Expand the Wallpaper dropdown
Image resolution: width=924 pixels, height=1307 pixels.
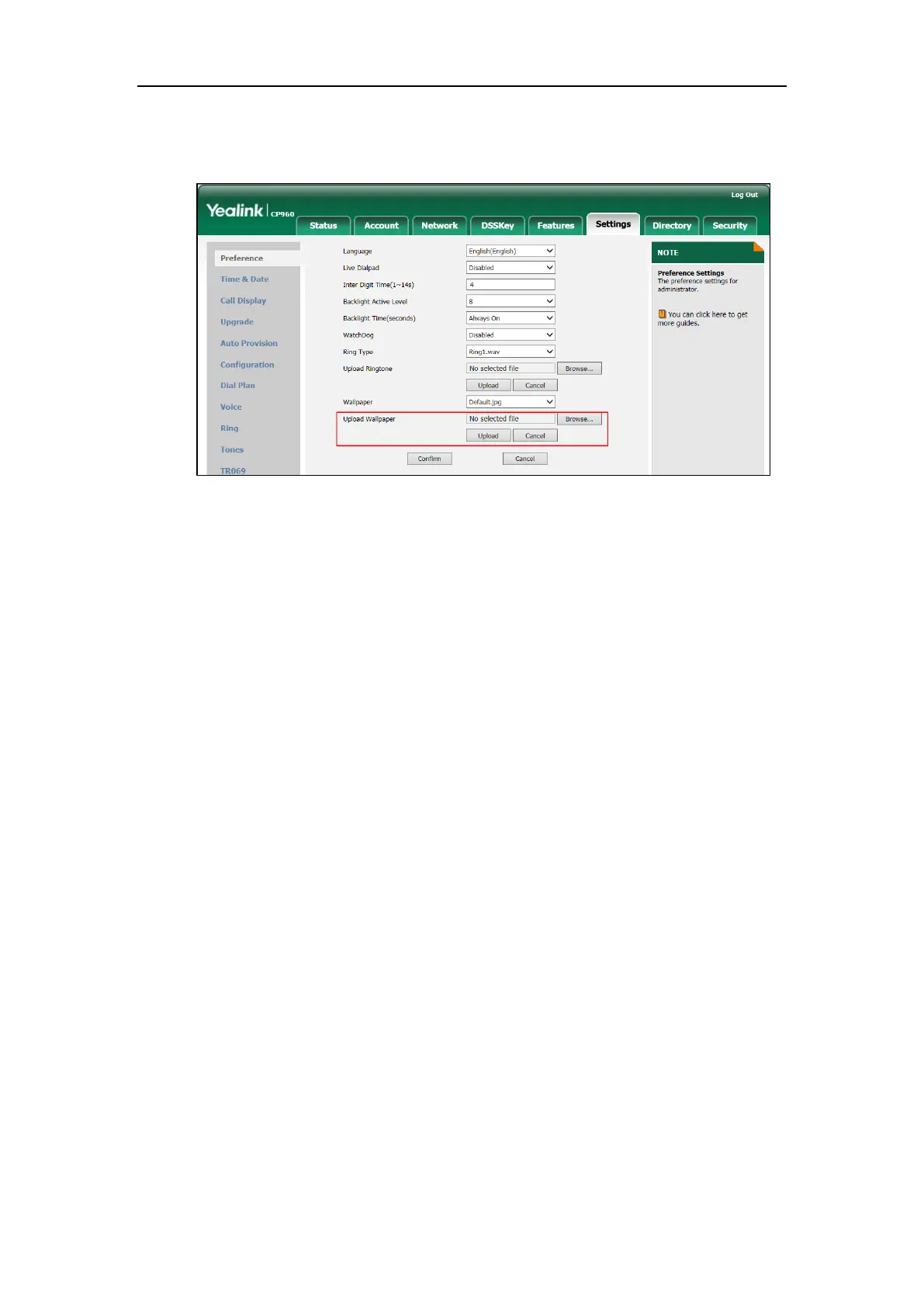click(x=510, y=402)
